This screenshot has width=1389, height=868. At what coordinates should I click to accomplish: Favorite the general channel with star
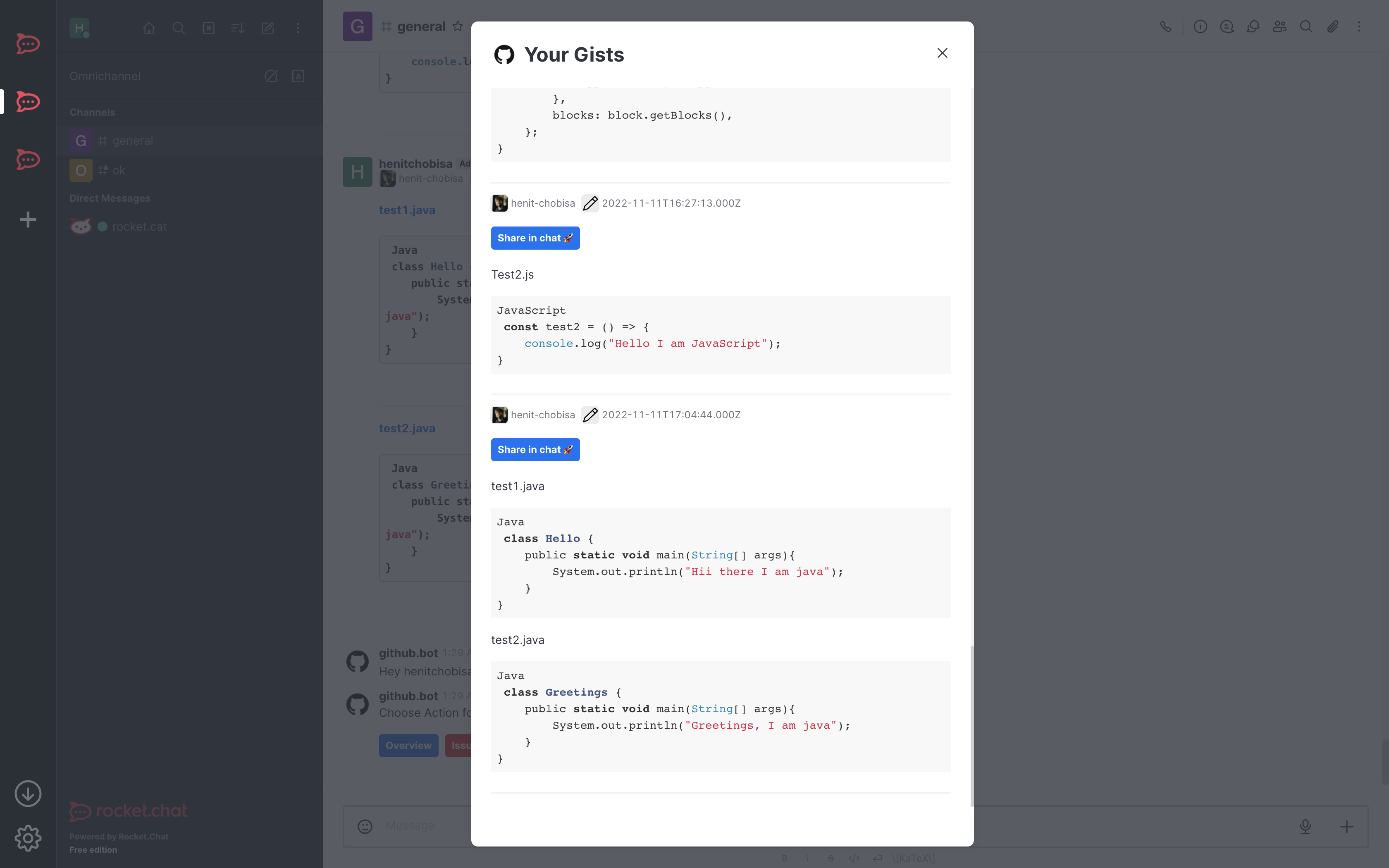tap(458, 26)
